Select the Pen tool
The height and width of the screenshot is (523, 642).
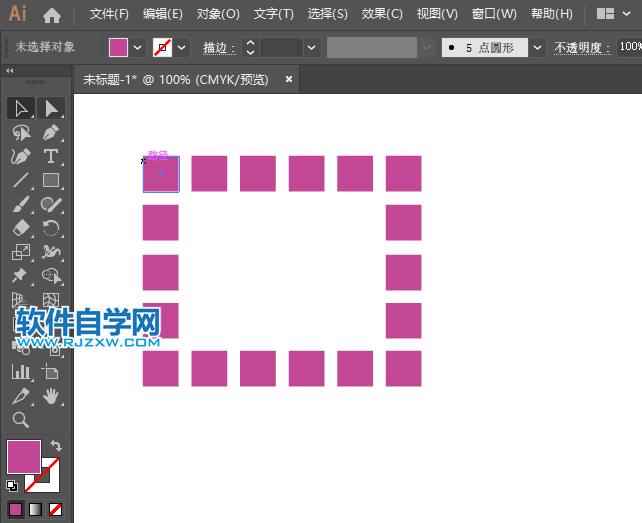pyautogui.click(x=51, y=133)
